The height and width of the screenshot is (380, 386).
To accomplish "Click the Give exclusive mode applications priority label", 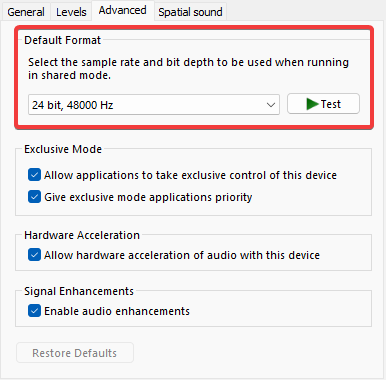I will tap(148, 197).
